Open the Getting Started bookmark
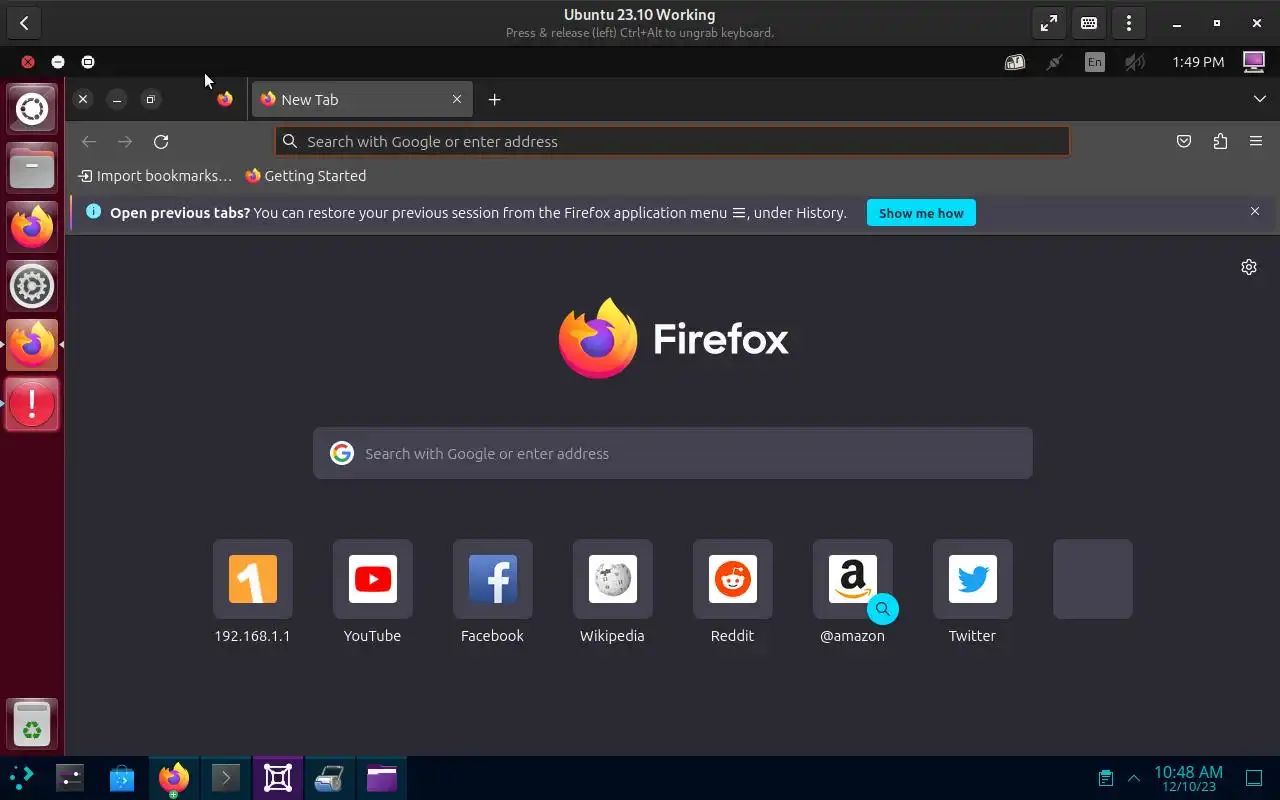The image size is (1280, 800). [x=306, y=176]
